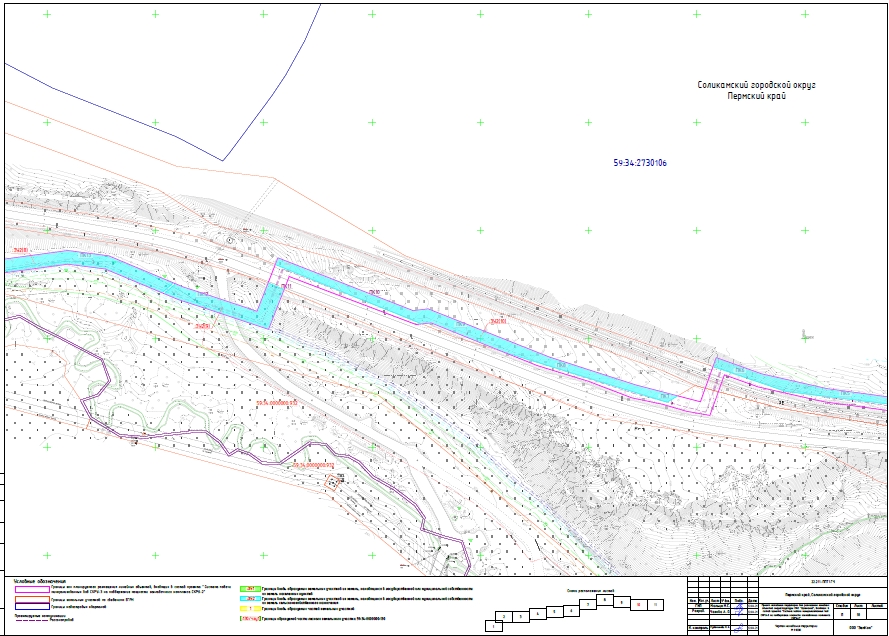The width and height of the screenshot is (889, 636).
Task: Click the "Соликамский городской округ" label
Action: pyautogui.click(x=756, y=85)
